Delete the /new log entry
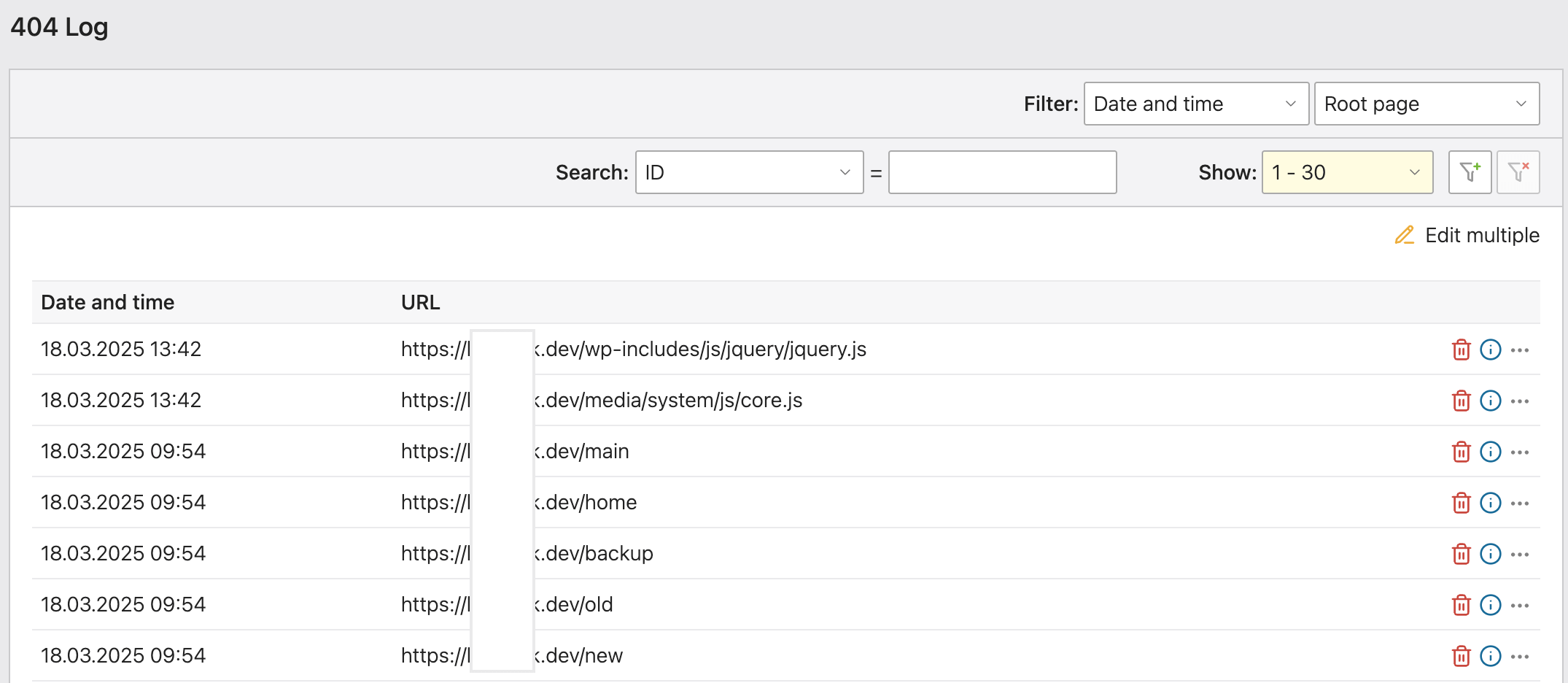 click(x=1461, y=657)
